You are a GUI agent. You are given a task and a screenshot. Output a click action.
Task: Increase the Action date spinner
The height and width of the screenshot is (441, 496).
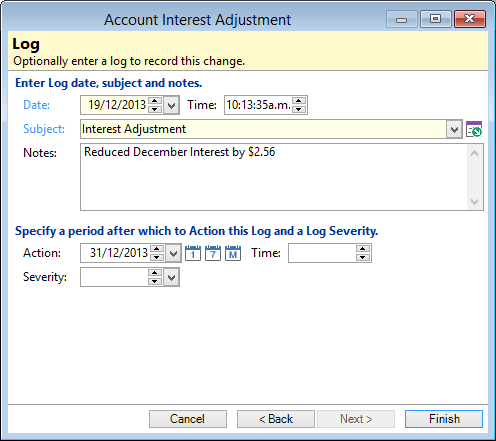tap(157, 249)
